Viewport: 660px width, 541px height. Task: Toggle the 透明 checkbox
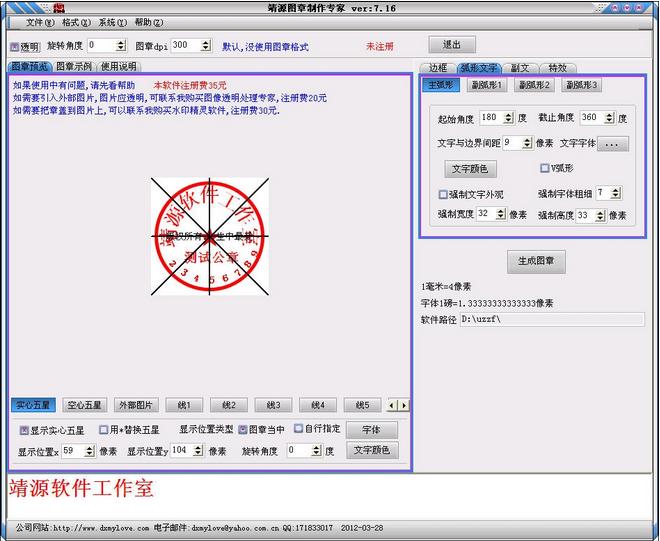tap(15, 46)
